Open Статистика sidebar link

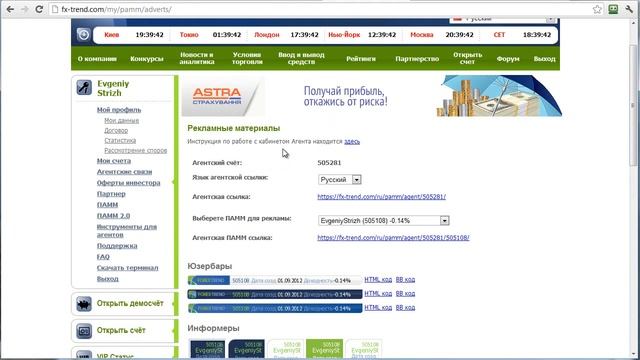pos(120,140)
